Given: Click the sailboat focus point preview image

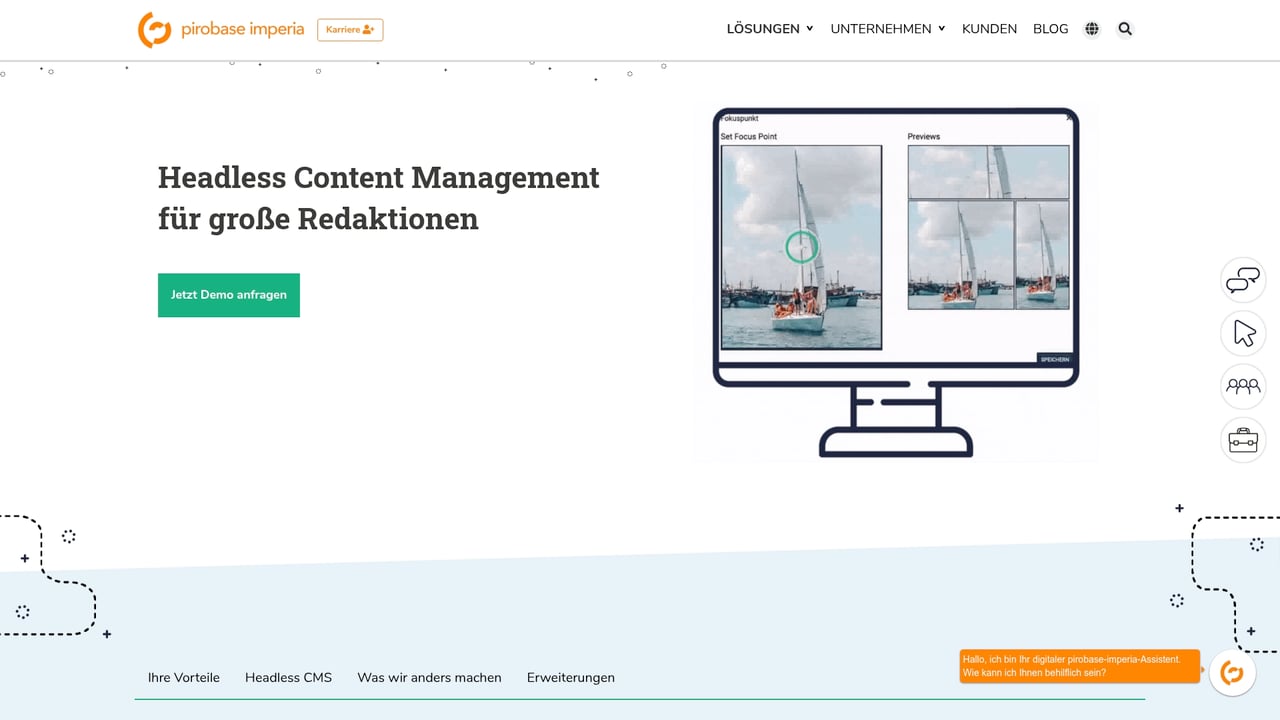Looking at the screenshot, I should (x=800, y=247).
